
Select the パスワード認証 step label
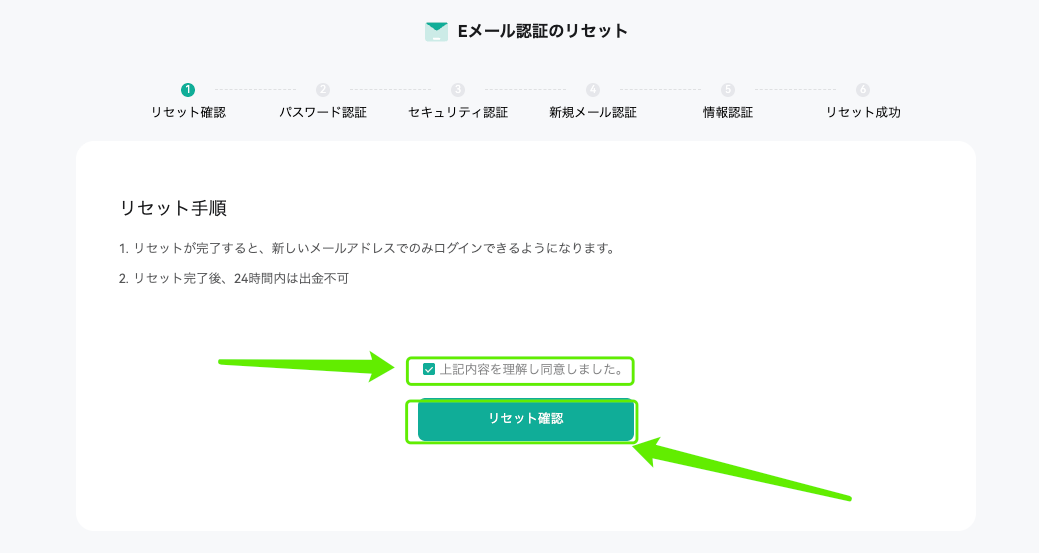[323, 113]
